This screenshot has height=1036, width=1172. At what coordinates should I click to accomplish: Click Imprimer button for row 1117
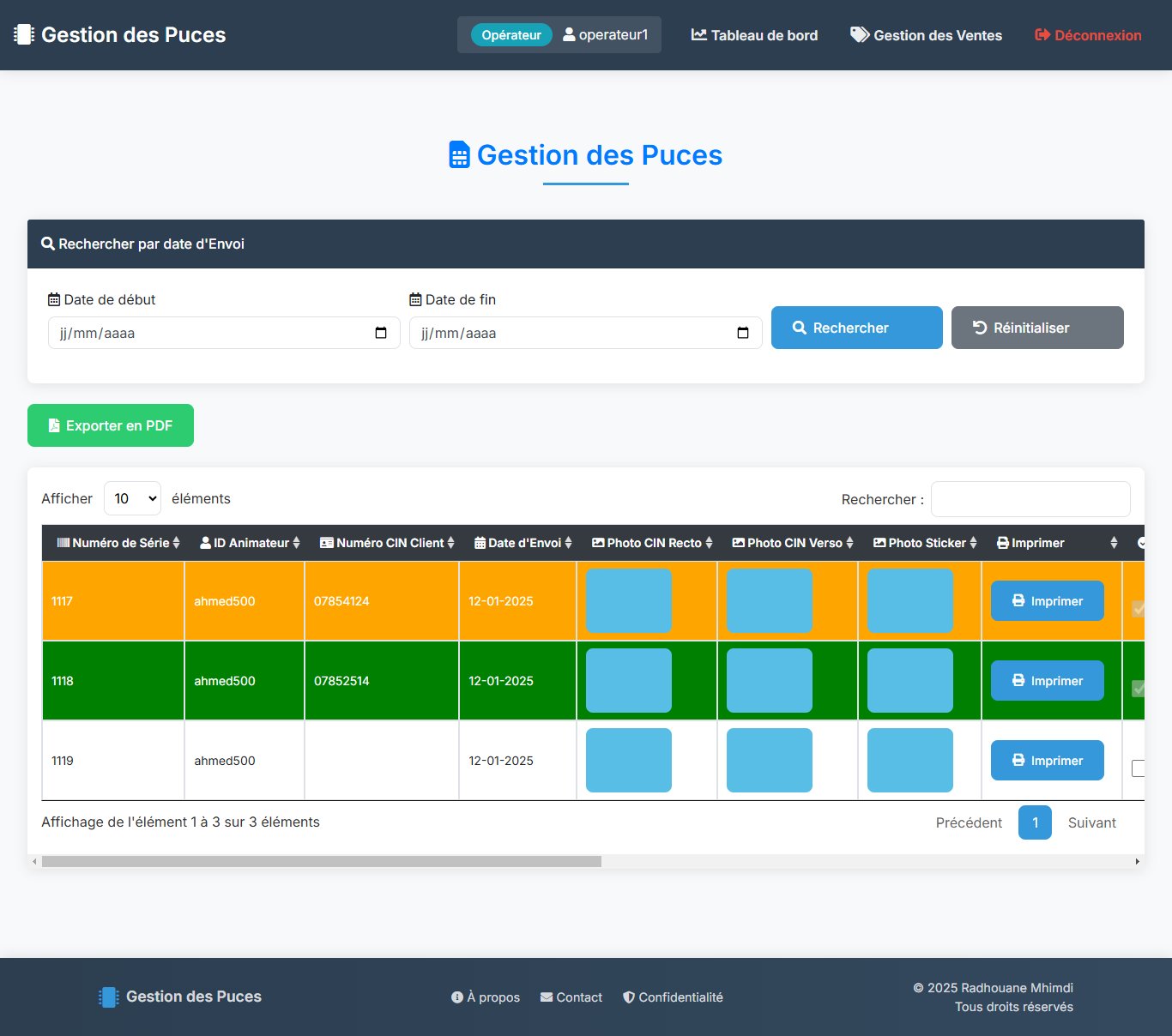[x=1047, y=601]
